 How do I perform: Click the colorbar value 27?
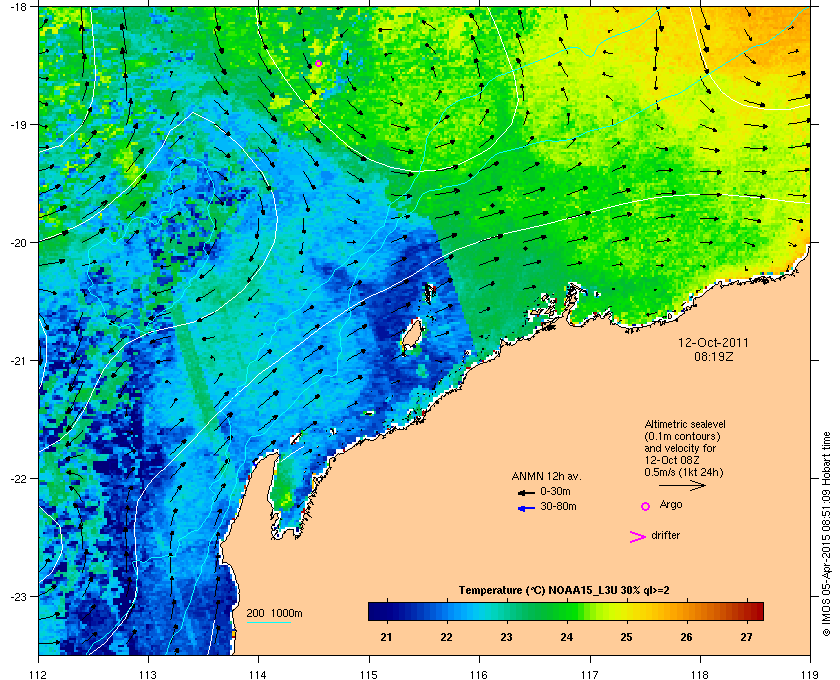click(x=746, y=637)
